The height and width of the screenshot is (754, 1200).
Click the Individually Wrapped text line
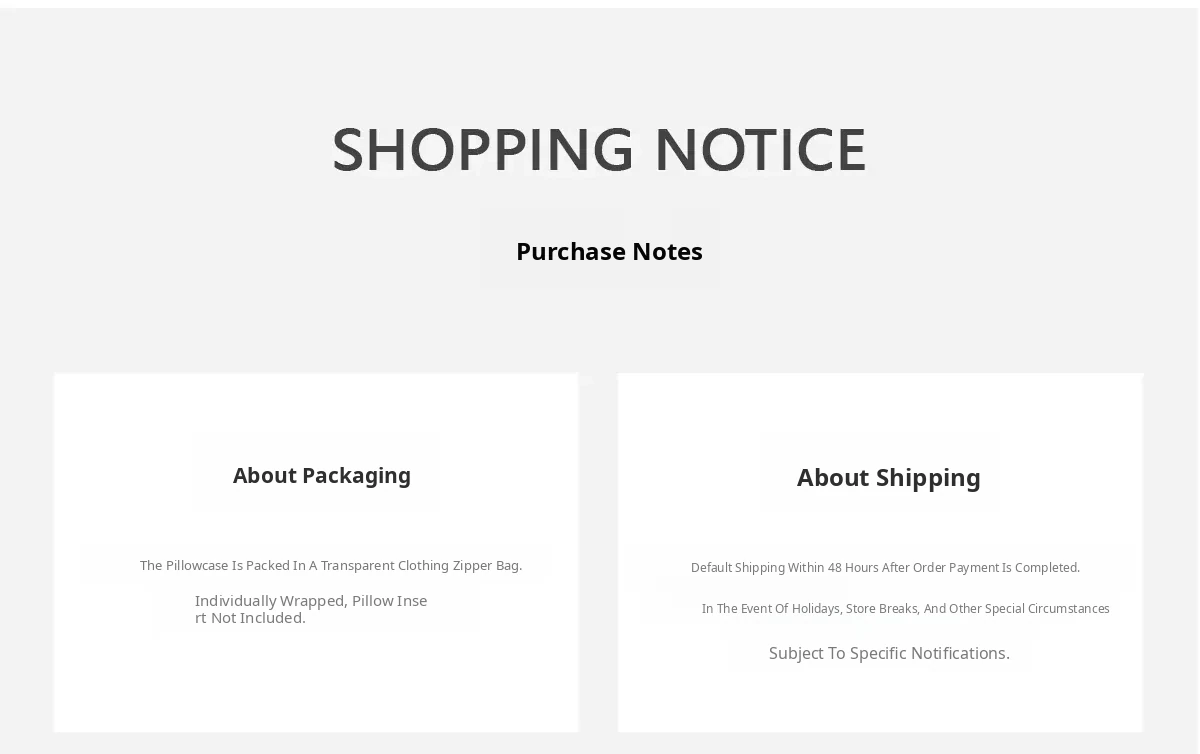pos(311,609)
